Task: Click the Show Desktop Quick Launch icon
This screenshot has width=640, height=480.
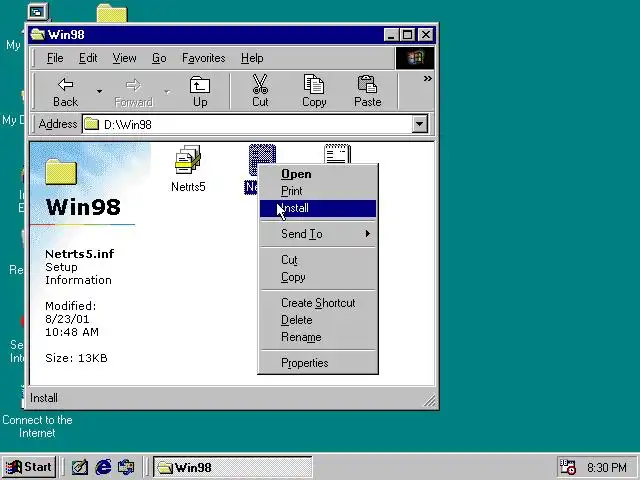Action: click(80, 467)
